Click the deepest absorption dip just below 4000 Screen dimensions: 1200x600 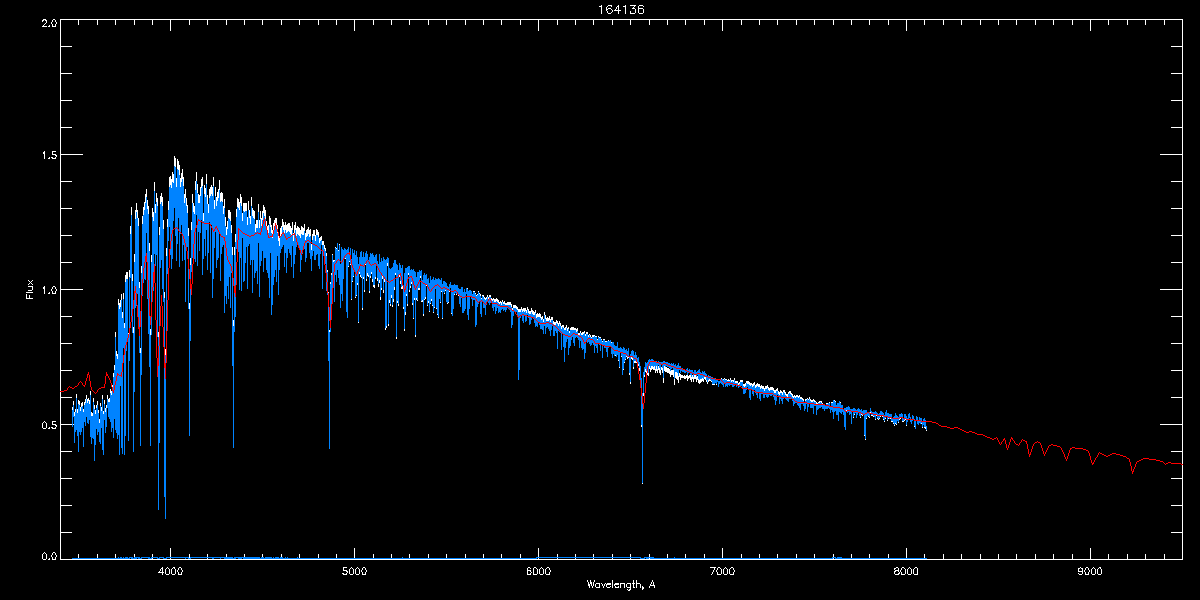click(164, 516)
